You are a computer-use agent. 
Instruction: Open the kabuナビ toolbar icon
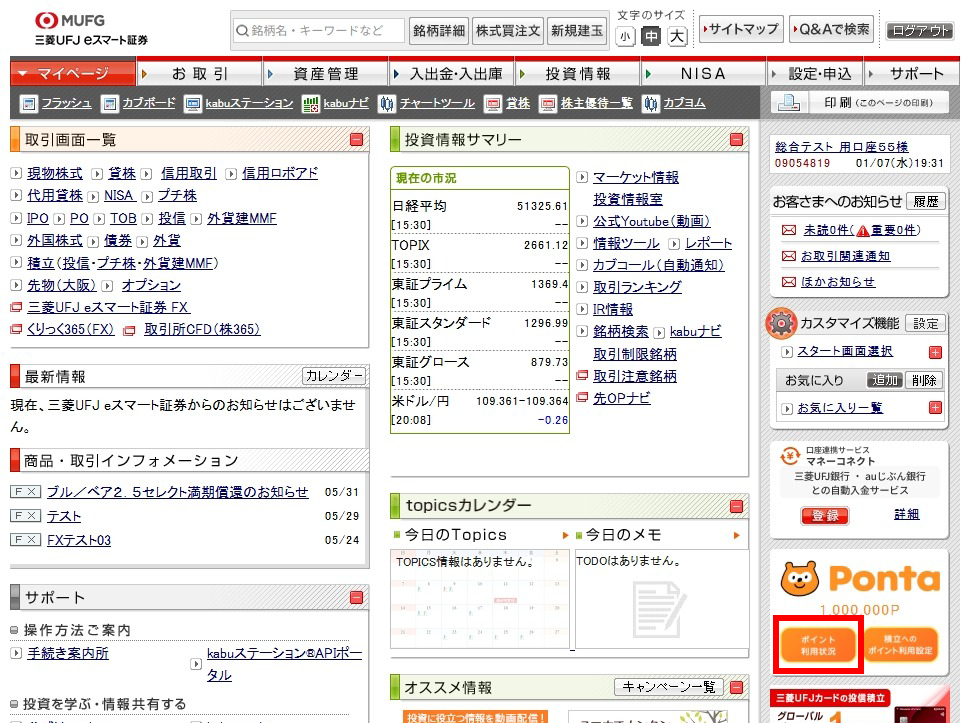(x=311, y=103)
